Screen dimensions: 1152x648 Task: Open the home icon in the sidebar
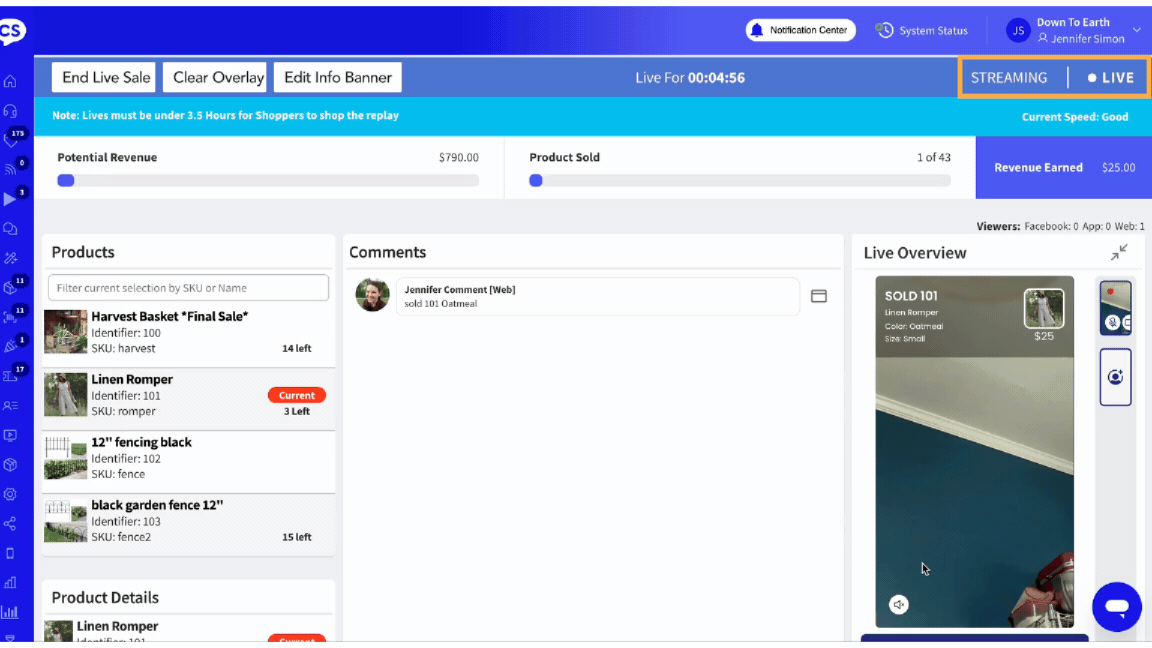pos(11,82)
